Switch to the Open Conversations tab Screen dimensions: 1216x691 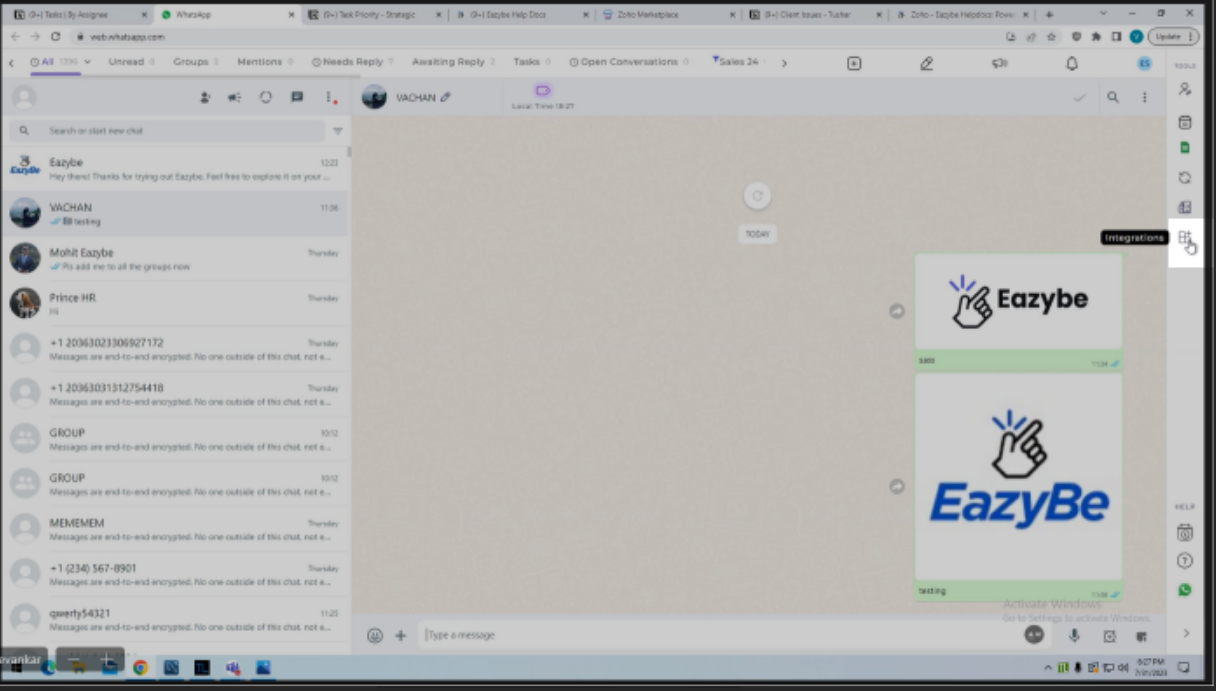(x=629, y=62)
